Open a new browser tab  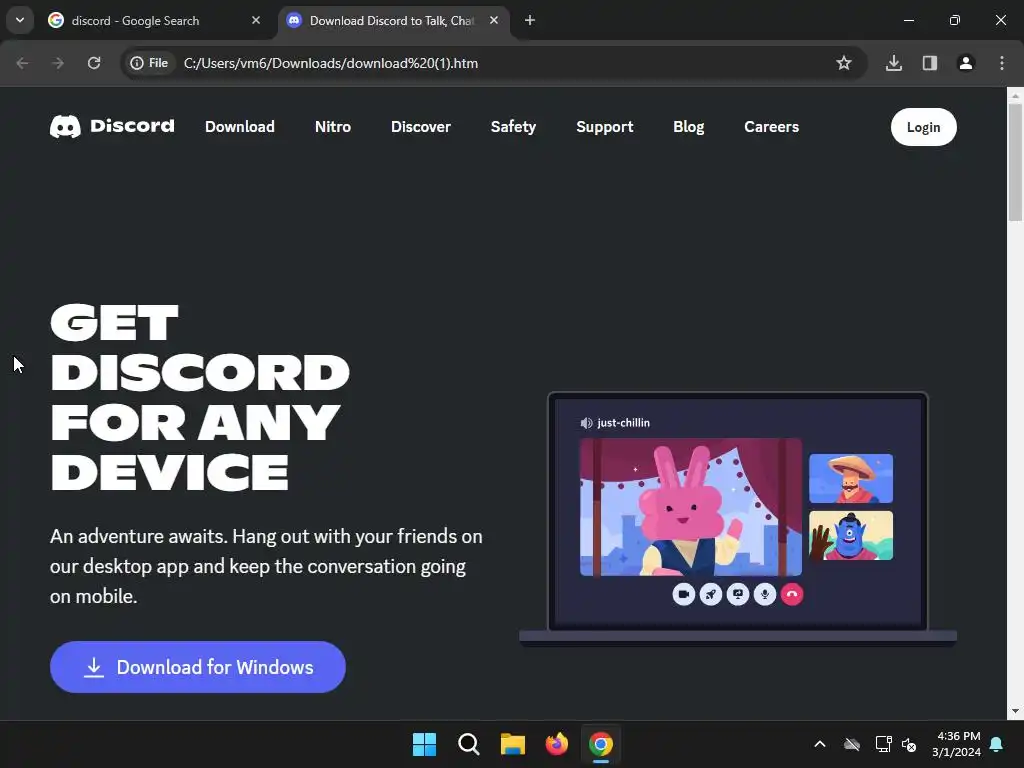[530, 20]
